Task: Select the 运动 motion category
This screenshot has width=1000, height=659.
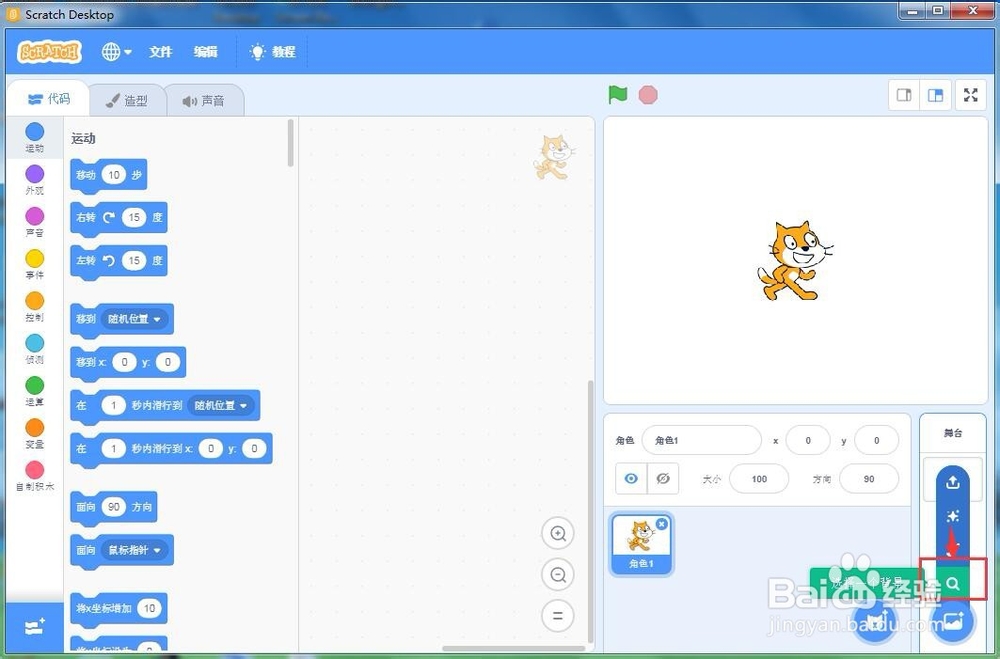Action: point(34,138)
